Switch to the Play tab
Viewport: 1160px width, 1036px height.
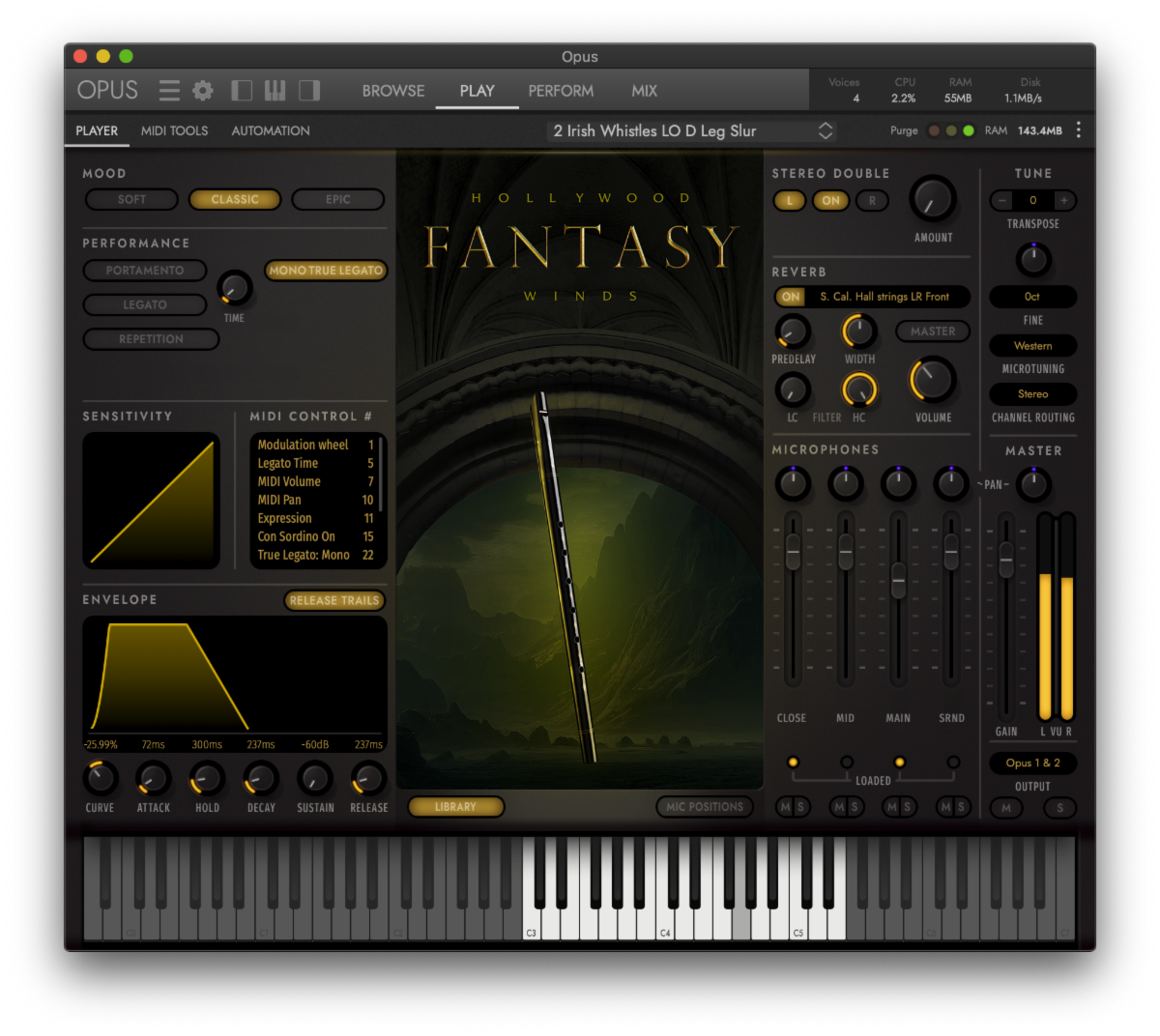click(478, 91)
